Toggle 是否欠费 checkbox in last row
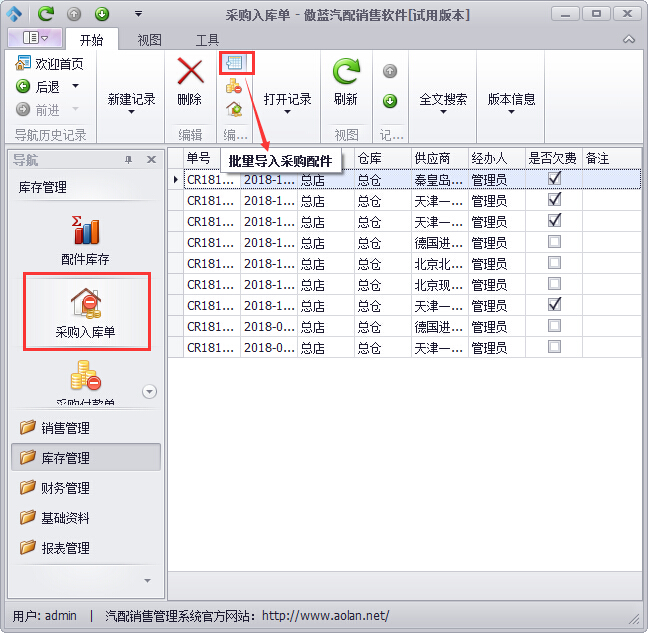This screenshot has height=633, width=648. [x=554, y=347]
